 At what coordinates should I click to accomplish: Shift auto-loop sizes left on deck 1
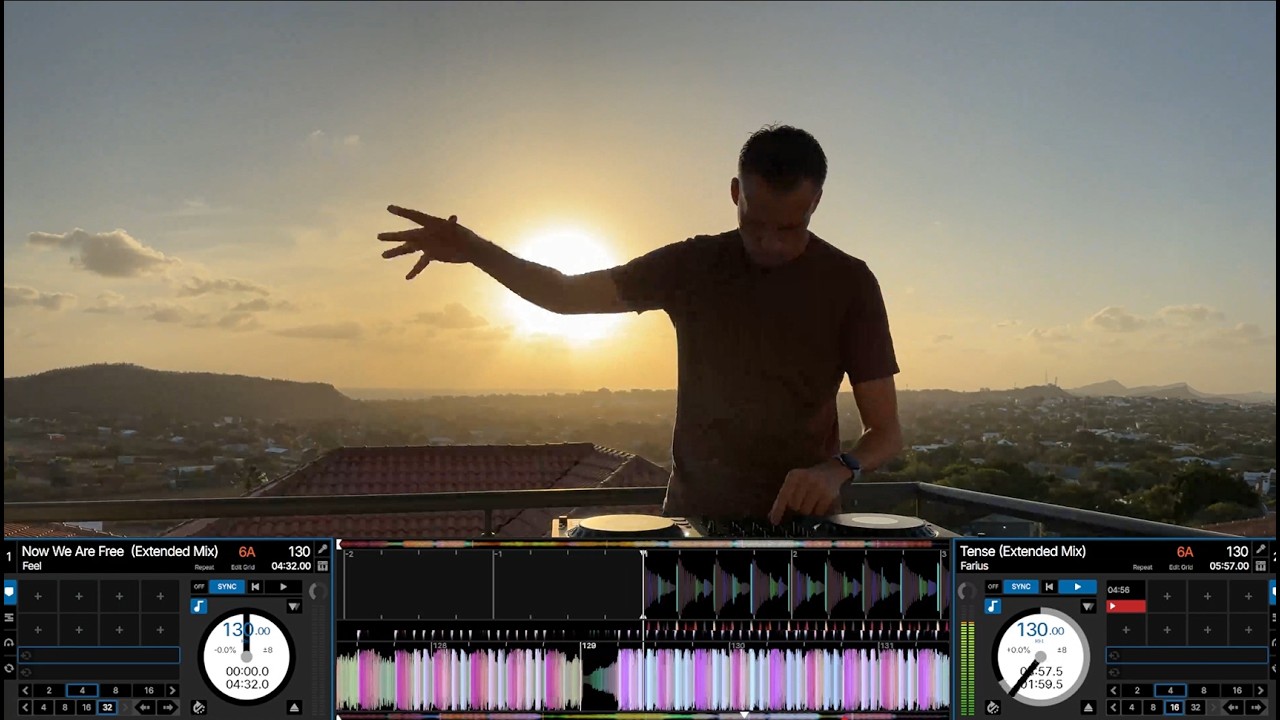(x=25, y=691)
